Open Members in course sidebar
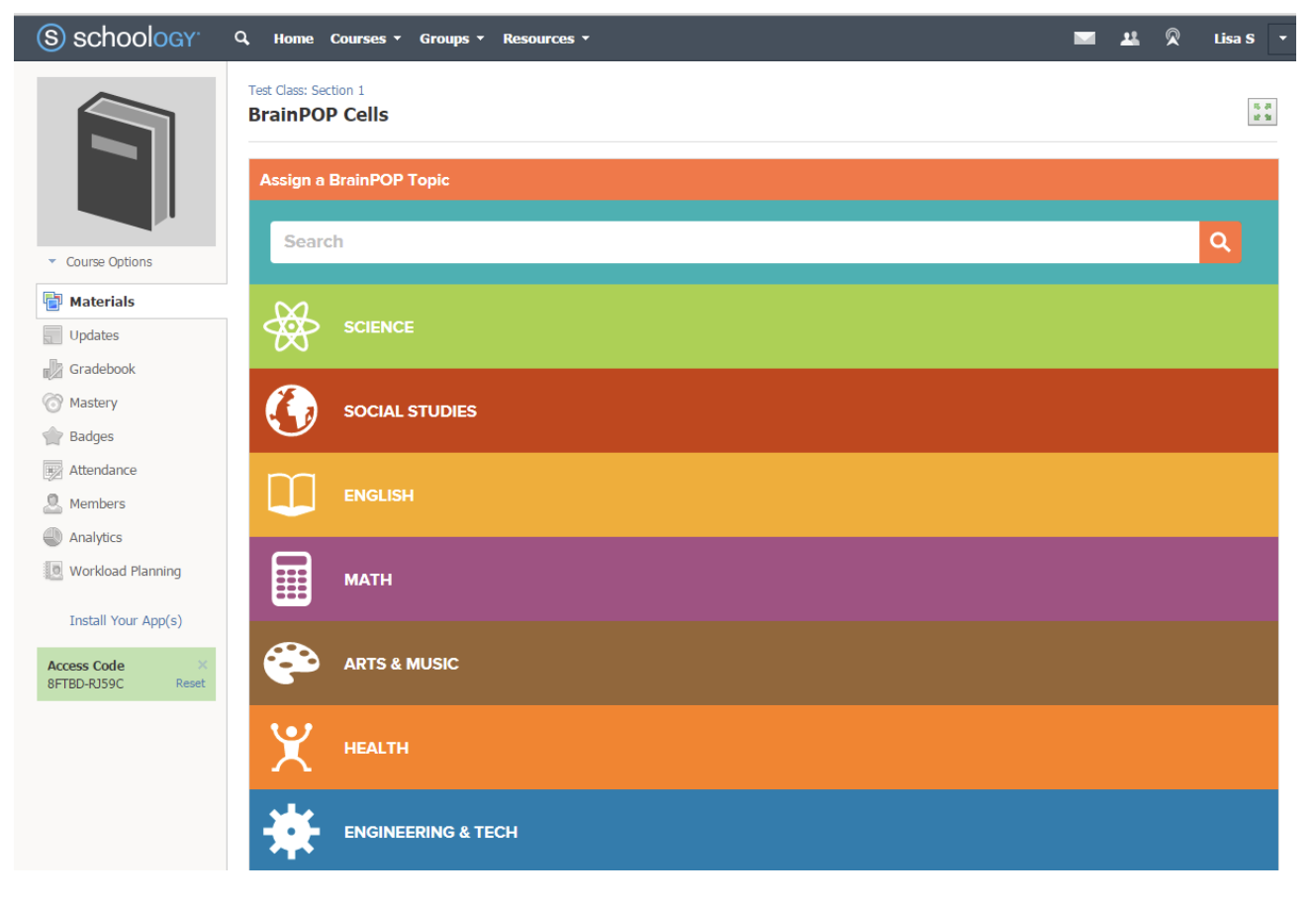 pos(97,503)
